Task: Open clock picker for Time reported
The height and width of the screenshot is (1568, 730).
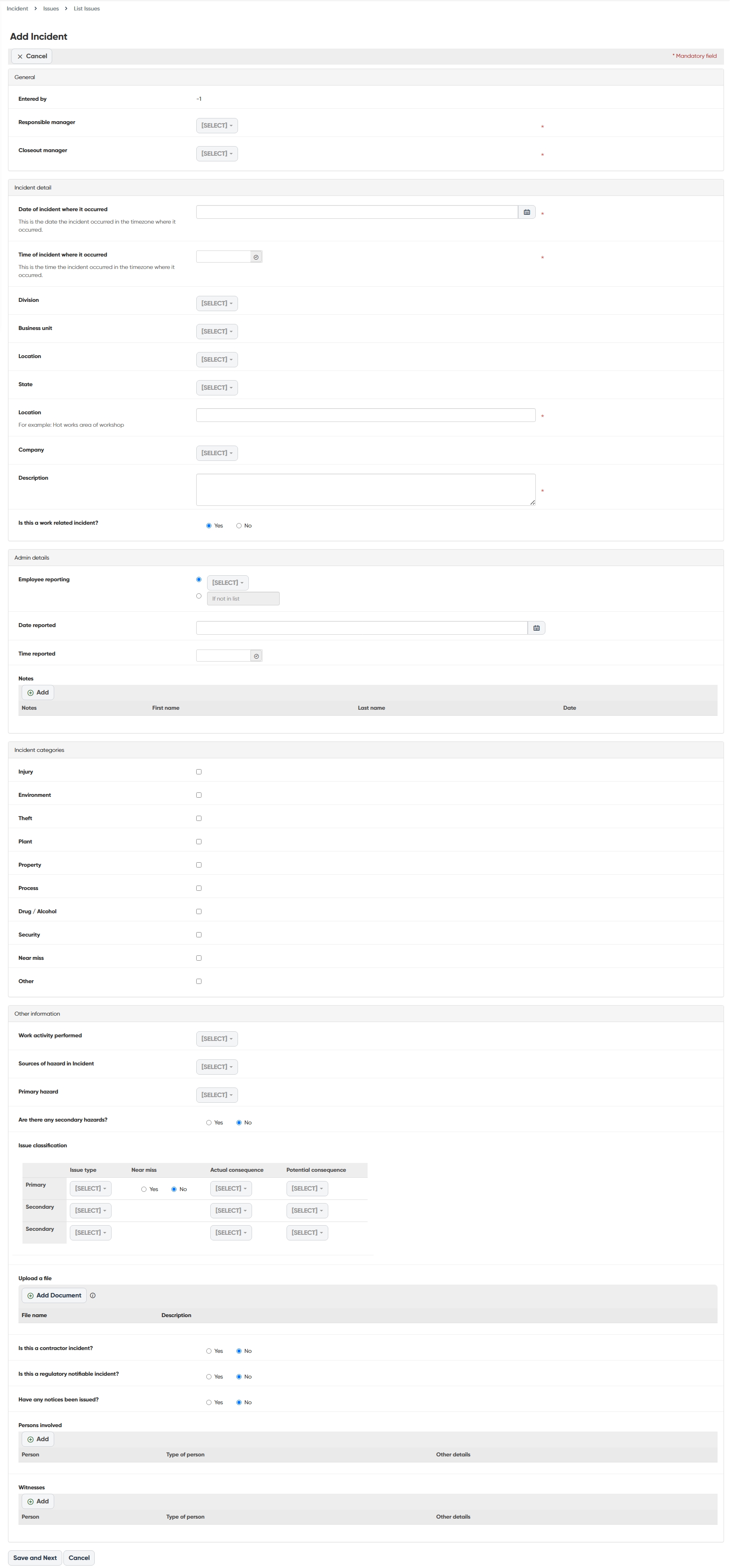Action: coord(256,656)
